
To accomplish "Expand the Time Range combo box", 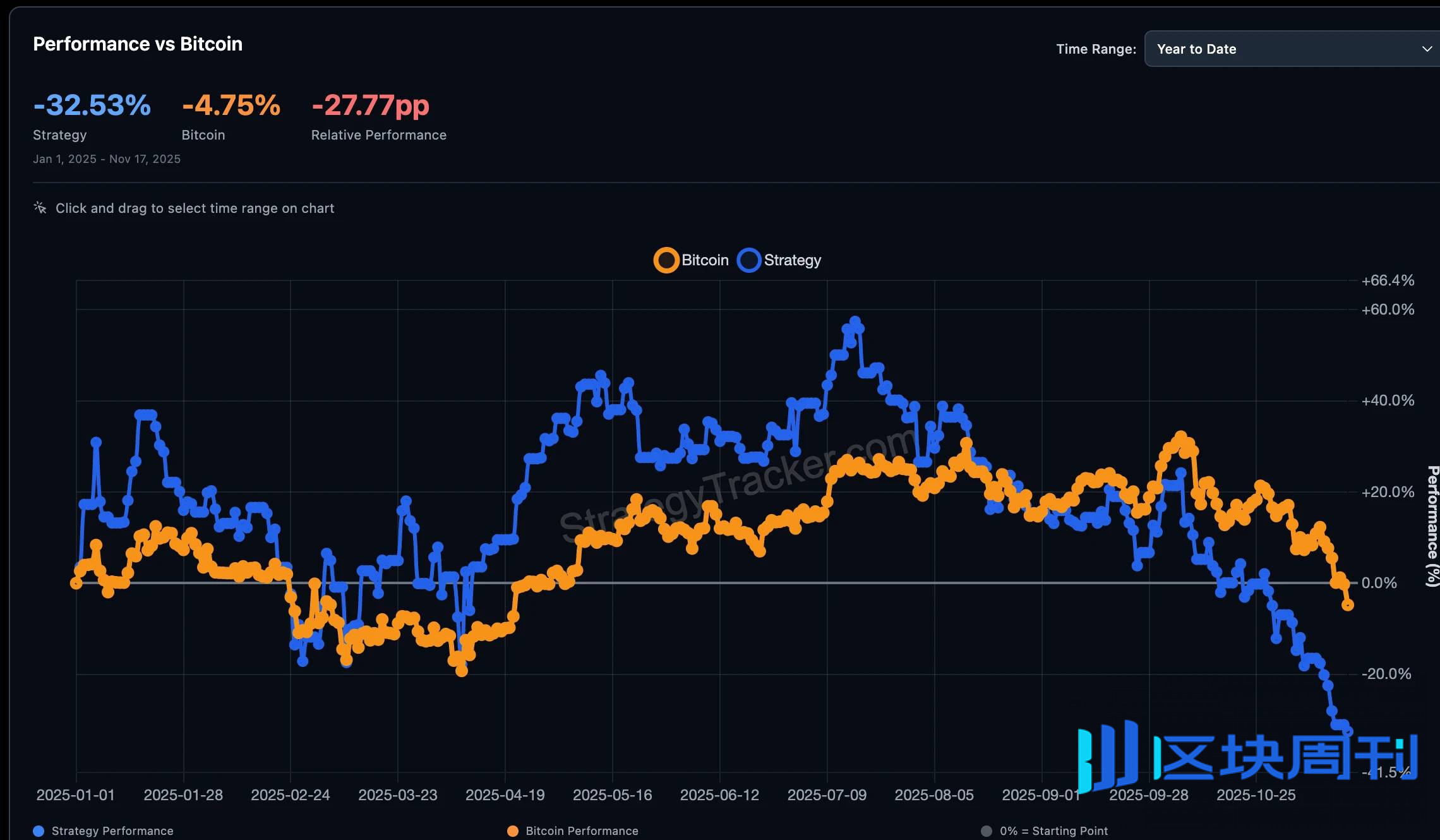I will [x=1290, y=49].
